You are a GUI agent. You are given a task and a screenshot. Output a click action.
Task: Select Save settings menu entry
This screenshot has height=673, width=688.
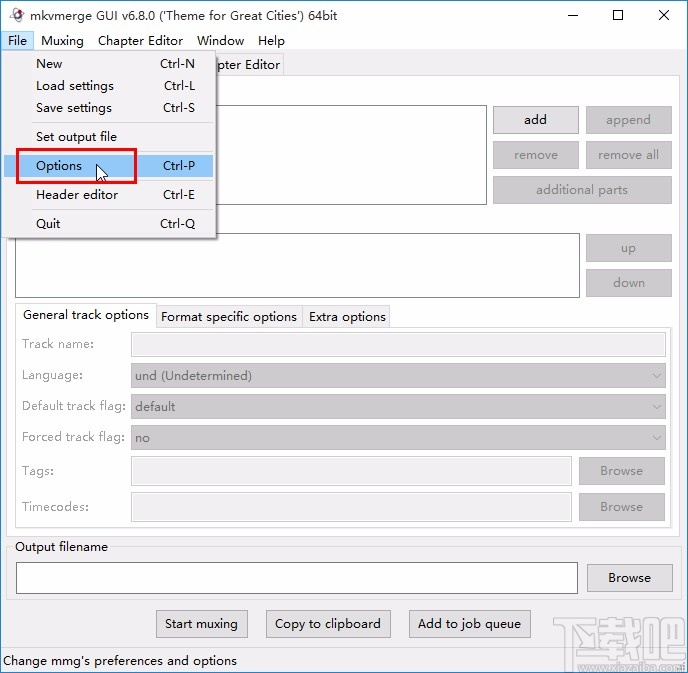click(x=108, y=107)
